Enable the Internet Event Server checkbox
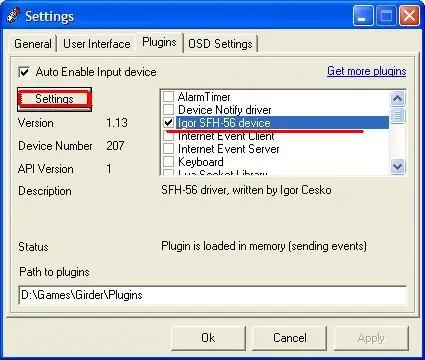 tap(168, 149)
